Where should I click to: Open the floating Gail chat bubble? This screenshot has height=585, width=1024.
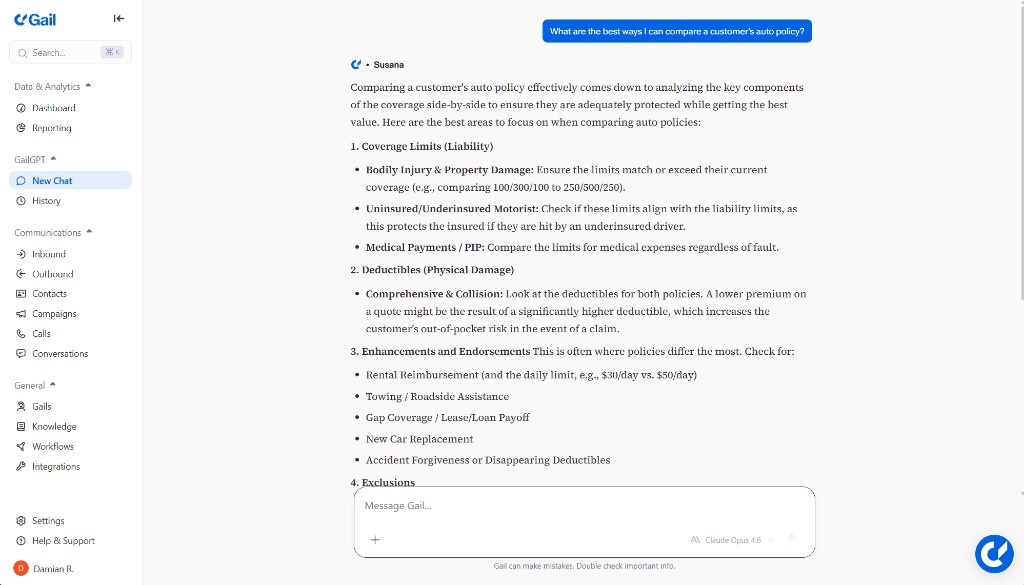click(x=994, y=554)
